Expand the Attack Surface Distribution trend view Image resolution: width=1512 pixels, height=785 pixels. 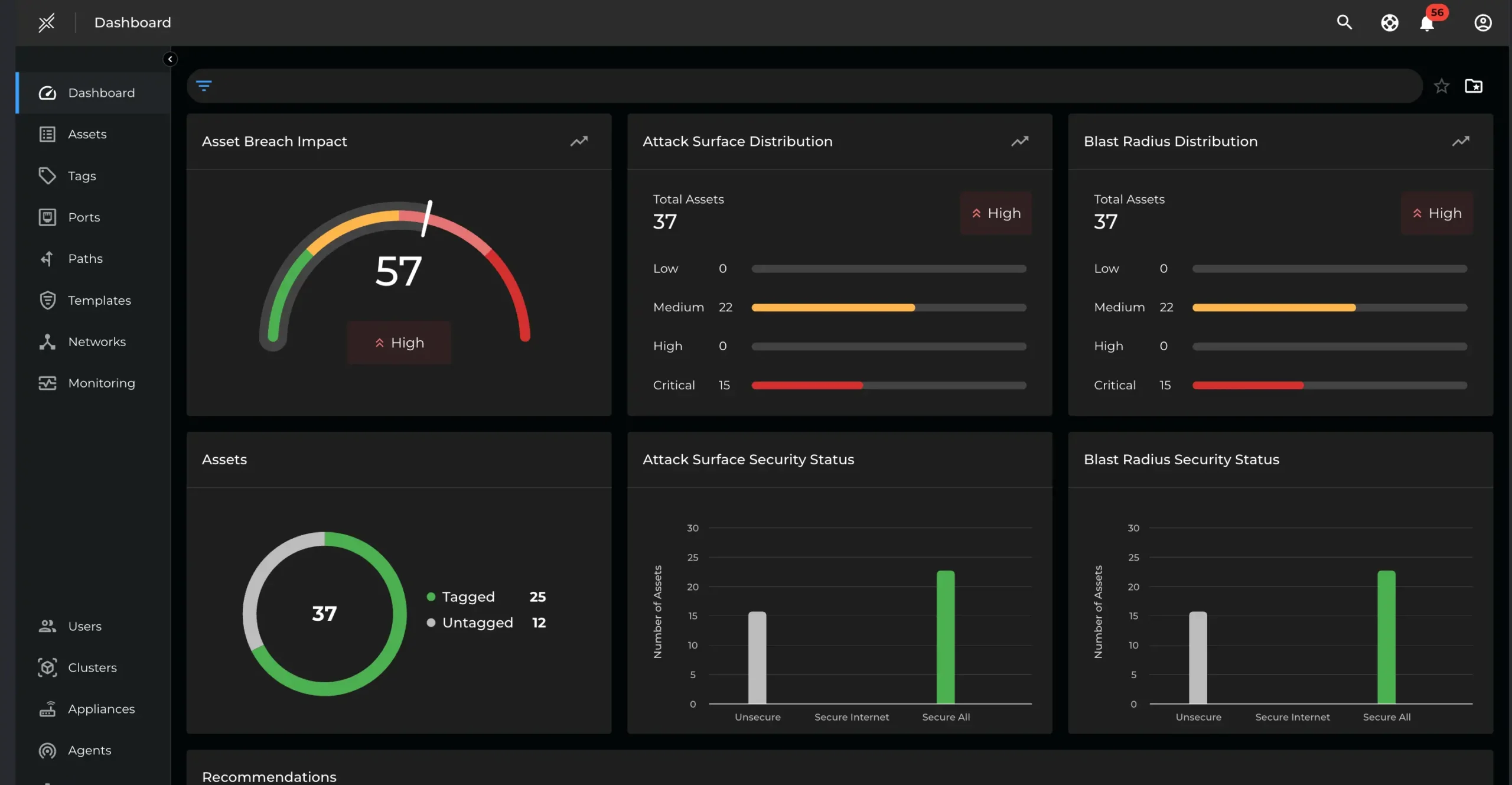click(x=1020, y=141)
